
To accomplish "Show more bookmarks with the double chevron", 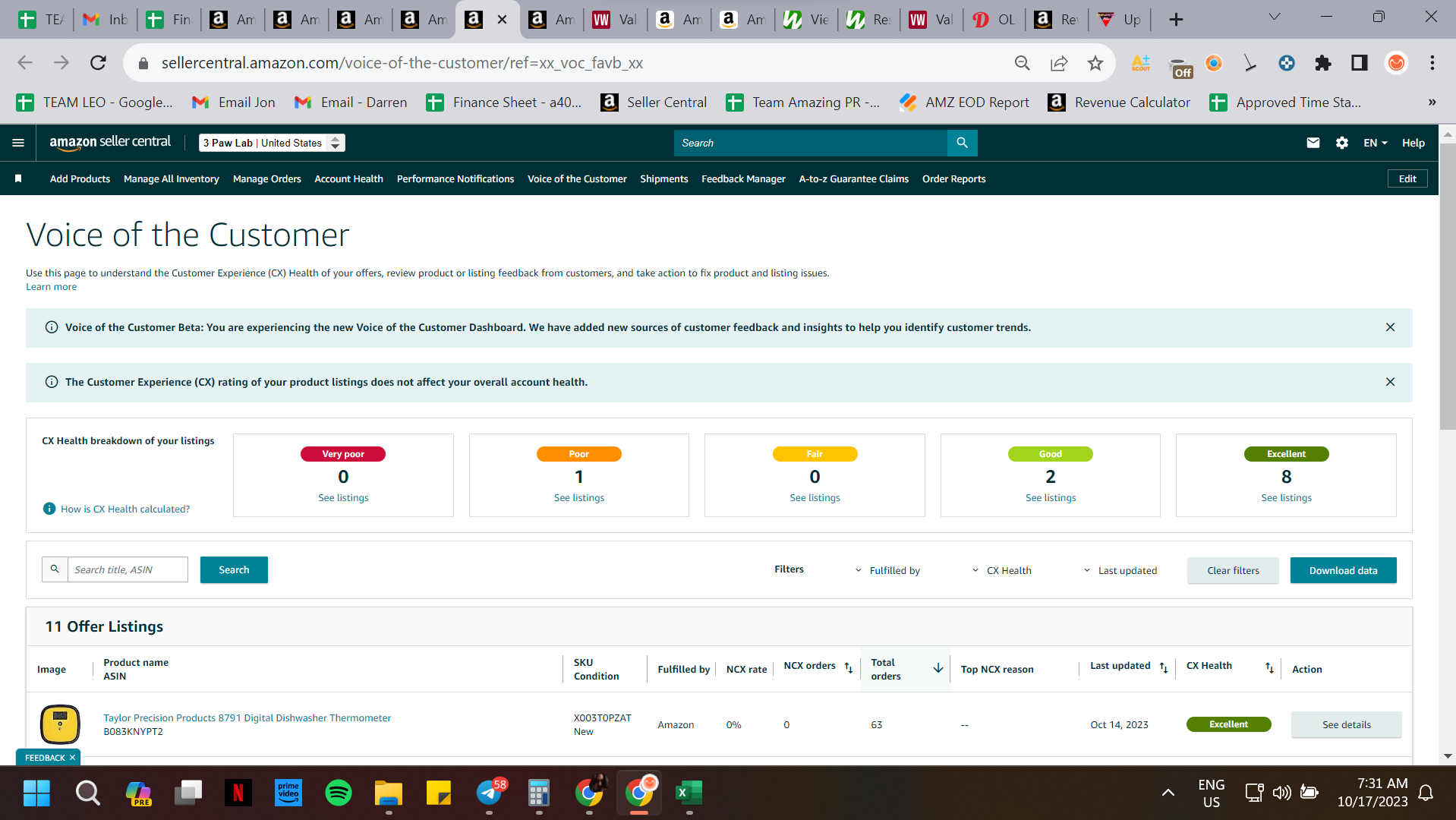I will (x=1432, y=102).
